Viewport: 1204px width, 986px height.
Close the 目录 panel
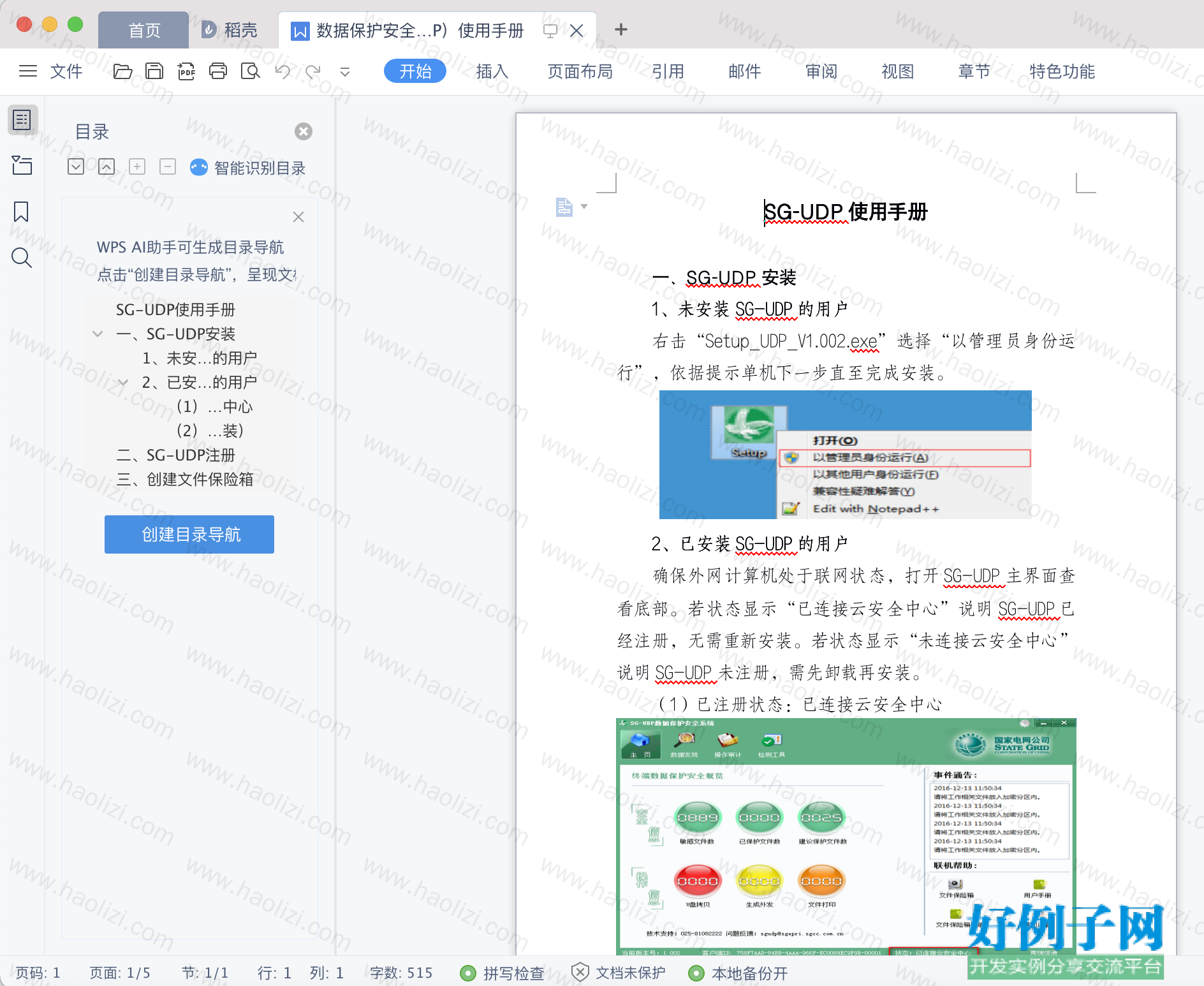[304, 131]
